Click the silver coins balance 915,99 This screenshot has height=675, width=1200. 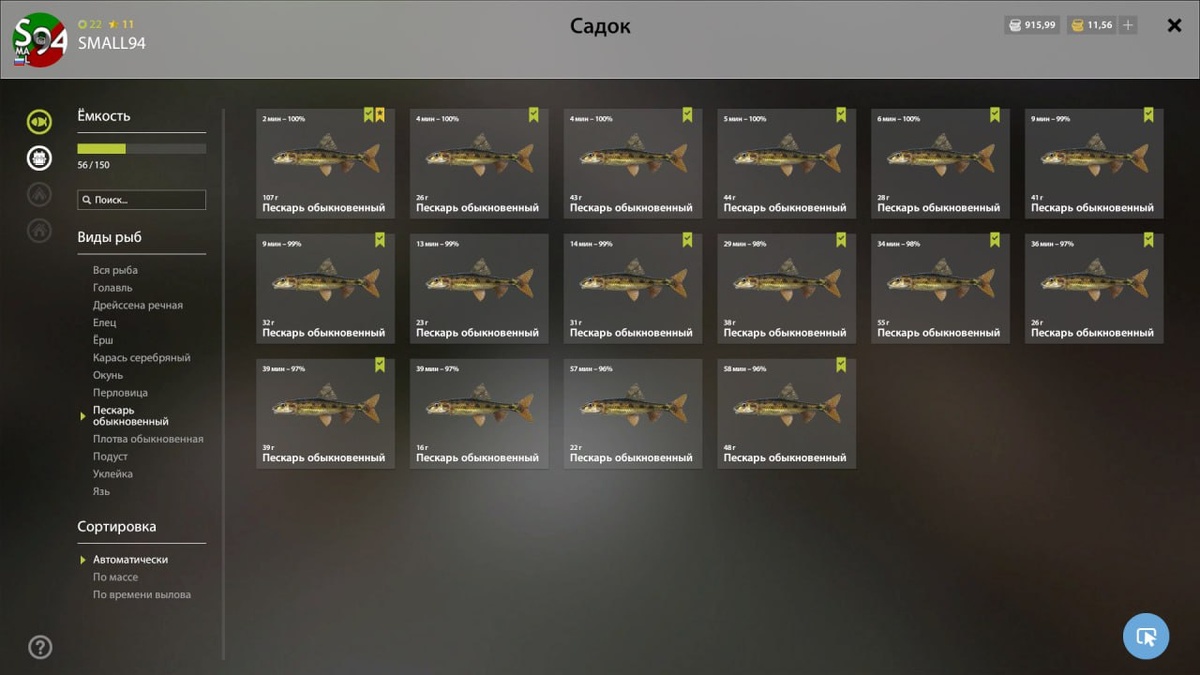point(1032,25)
